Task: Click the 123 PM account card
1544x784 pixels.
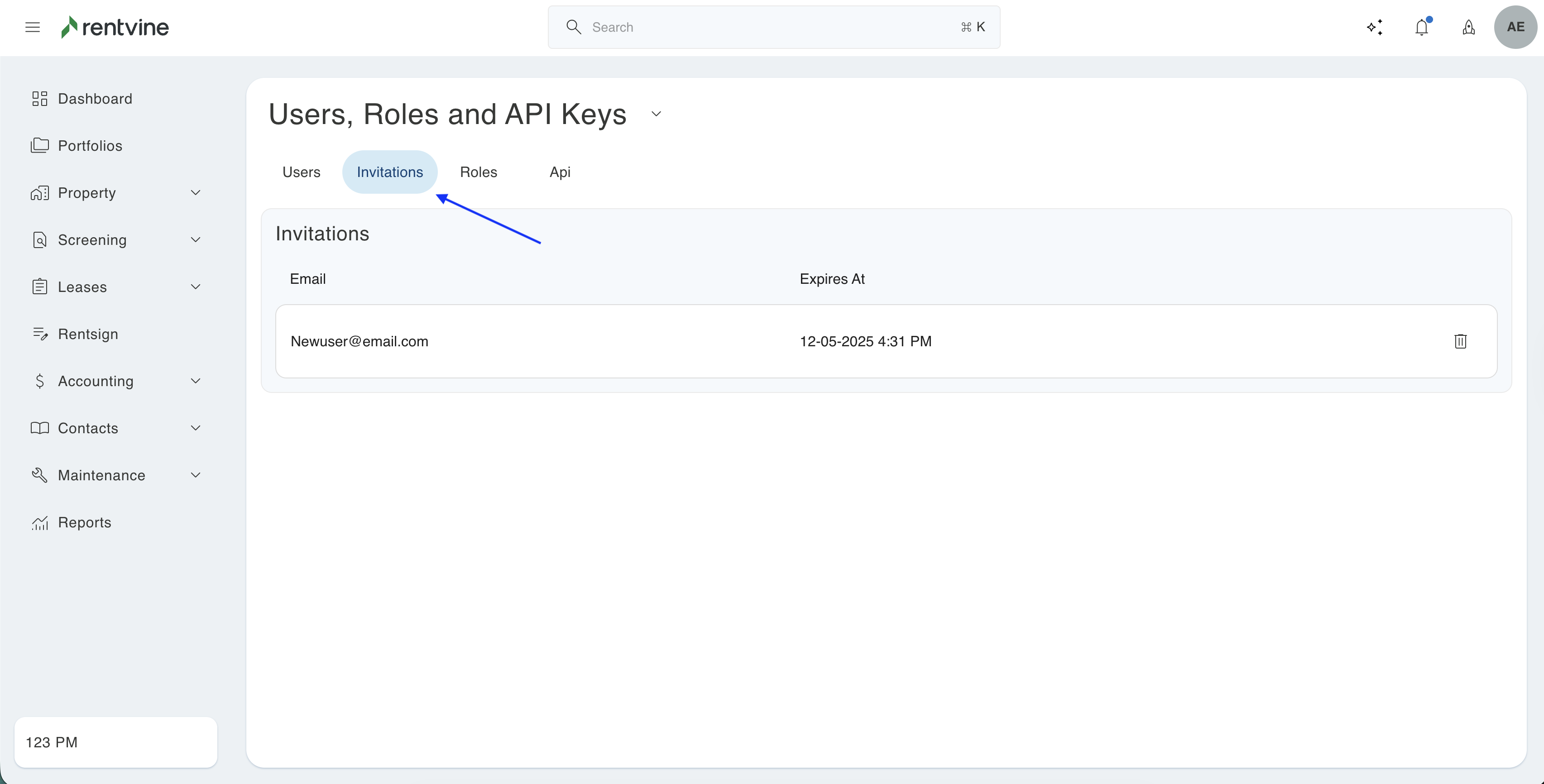Action: [115, 742]
